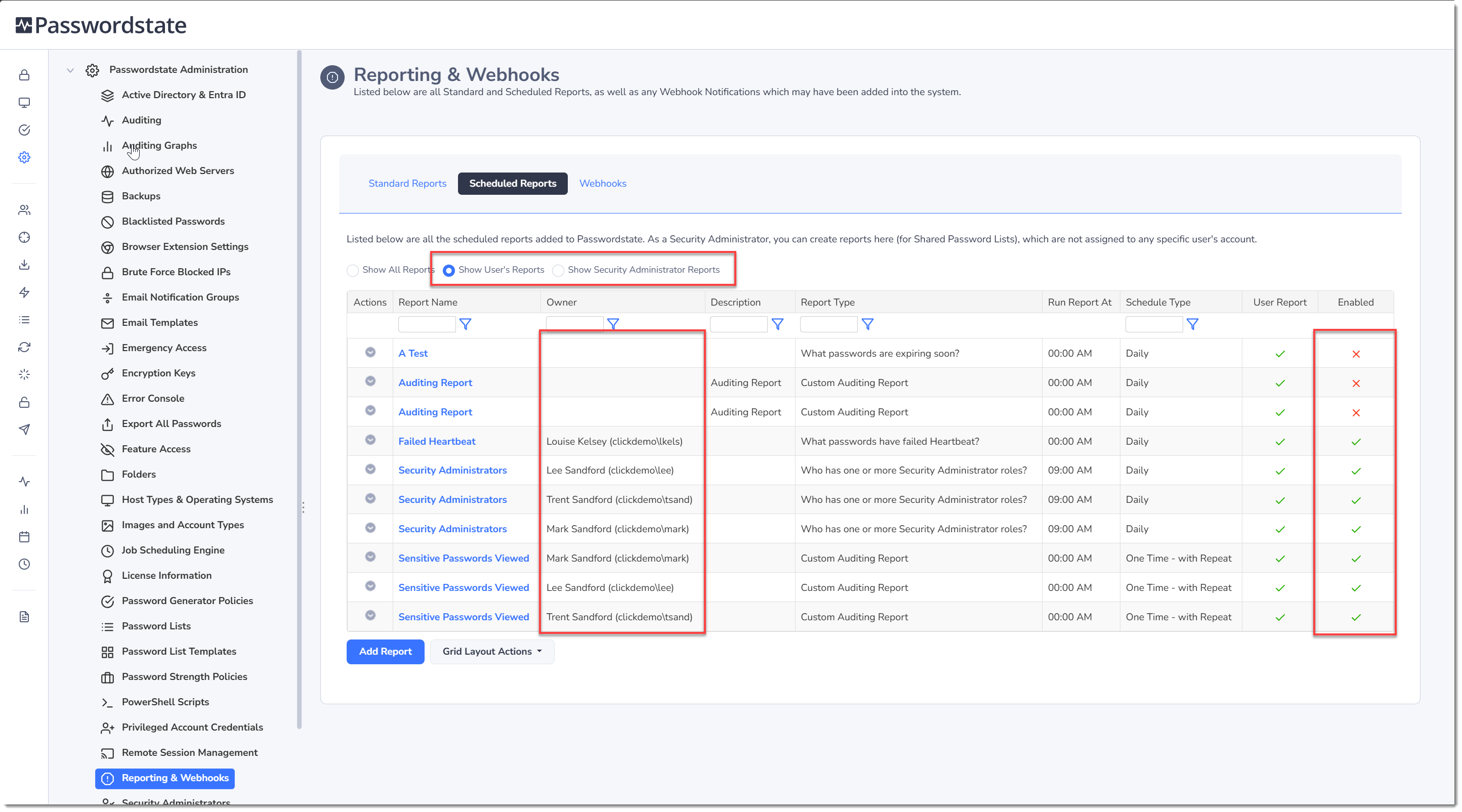Click the open padlock icon in the left icon rail
The image size is (1462, 812).
(24, 402)
